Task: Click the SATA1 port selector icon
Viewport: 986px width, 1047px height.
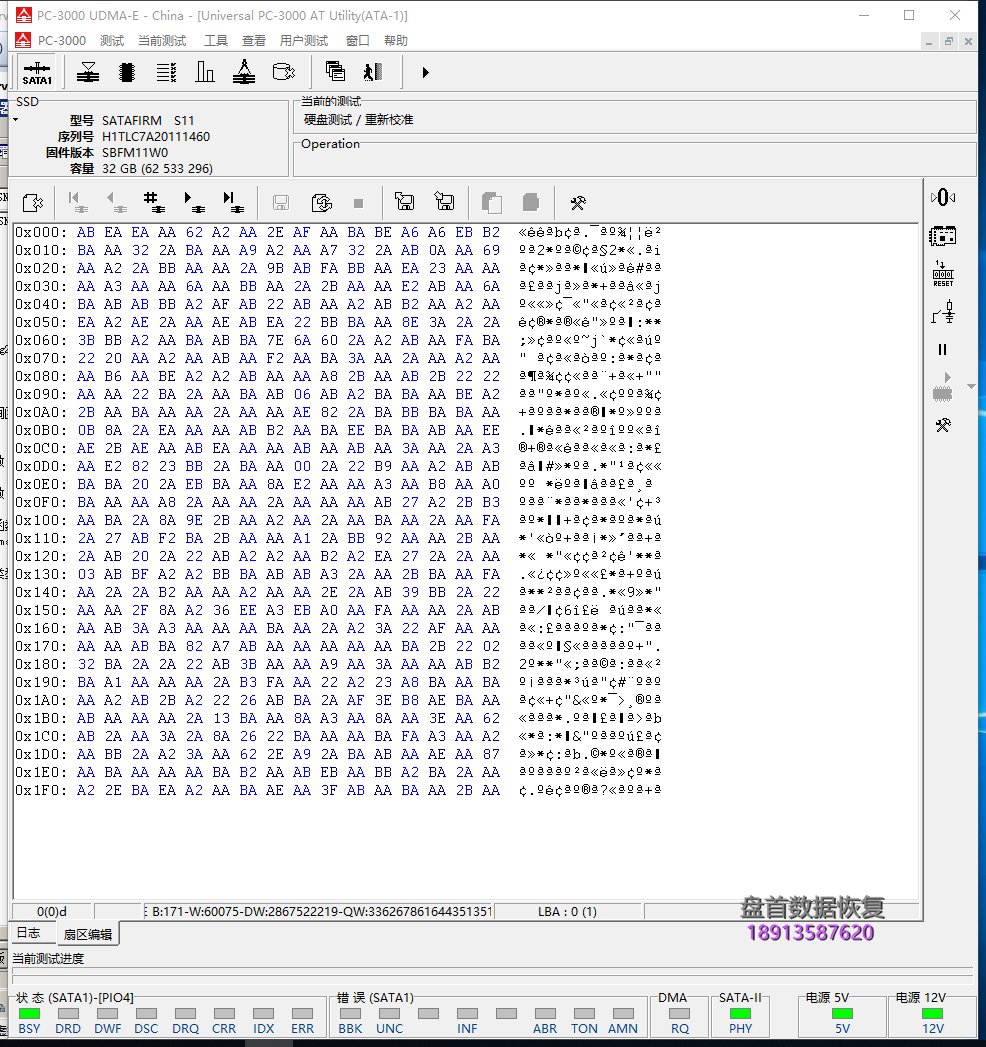Action: [37, 72]
